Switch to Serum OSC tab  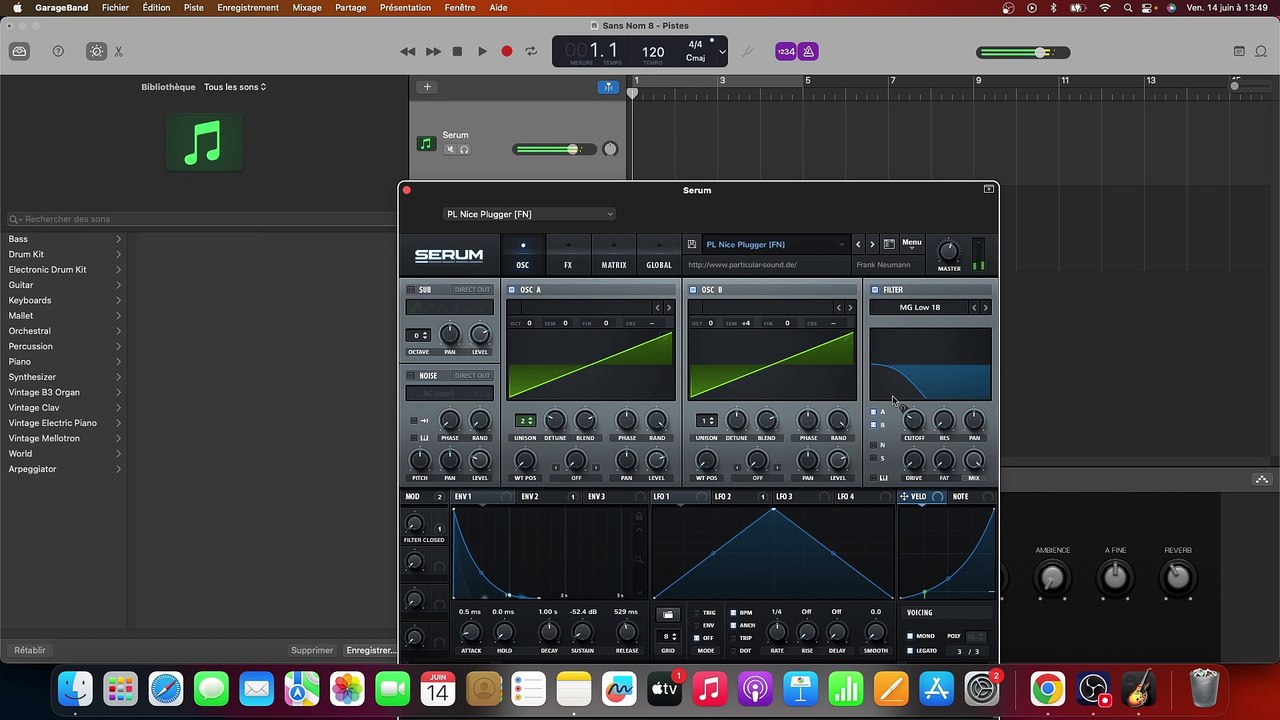(x=522, y=254)
